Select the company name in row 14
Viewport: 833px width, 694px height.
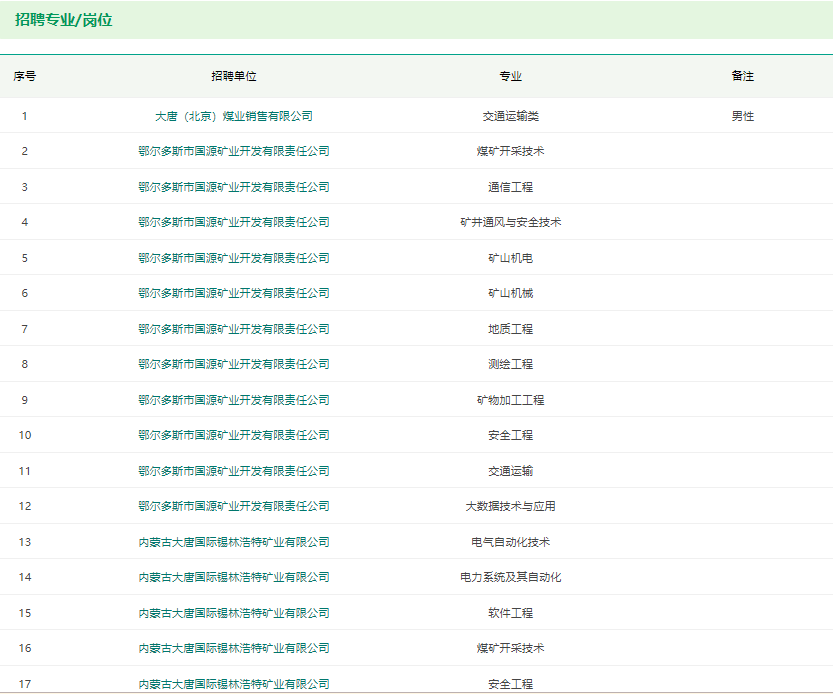(x=234, y=577)
